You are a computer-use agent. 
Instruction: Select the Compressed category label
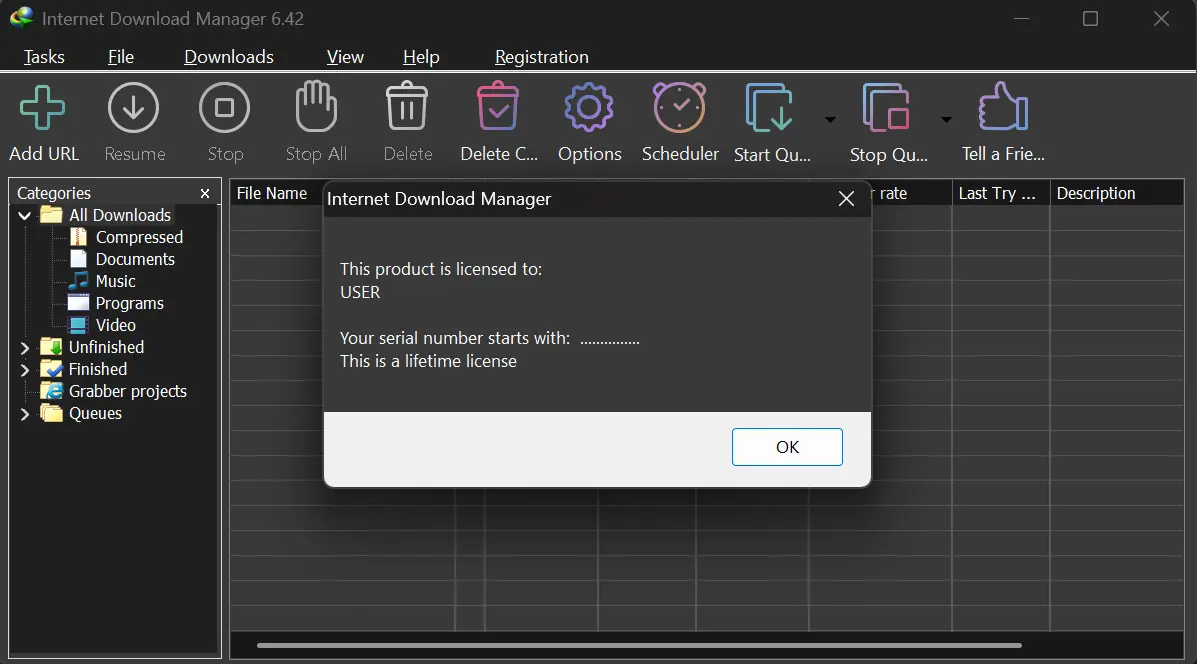tap(140, 237)
